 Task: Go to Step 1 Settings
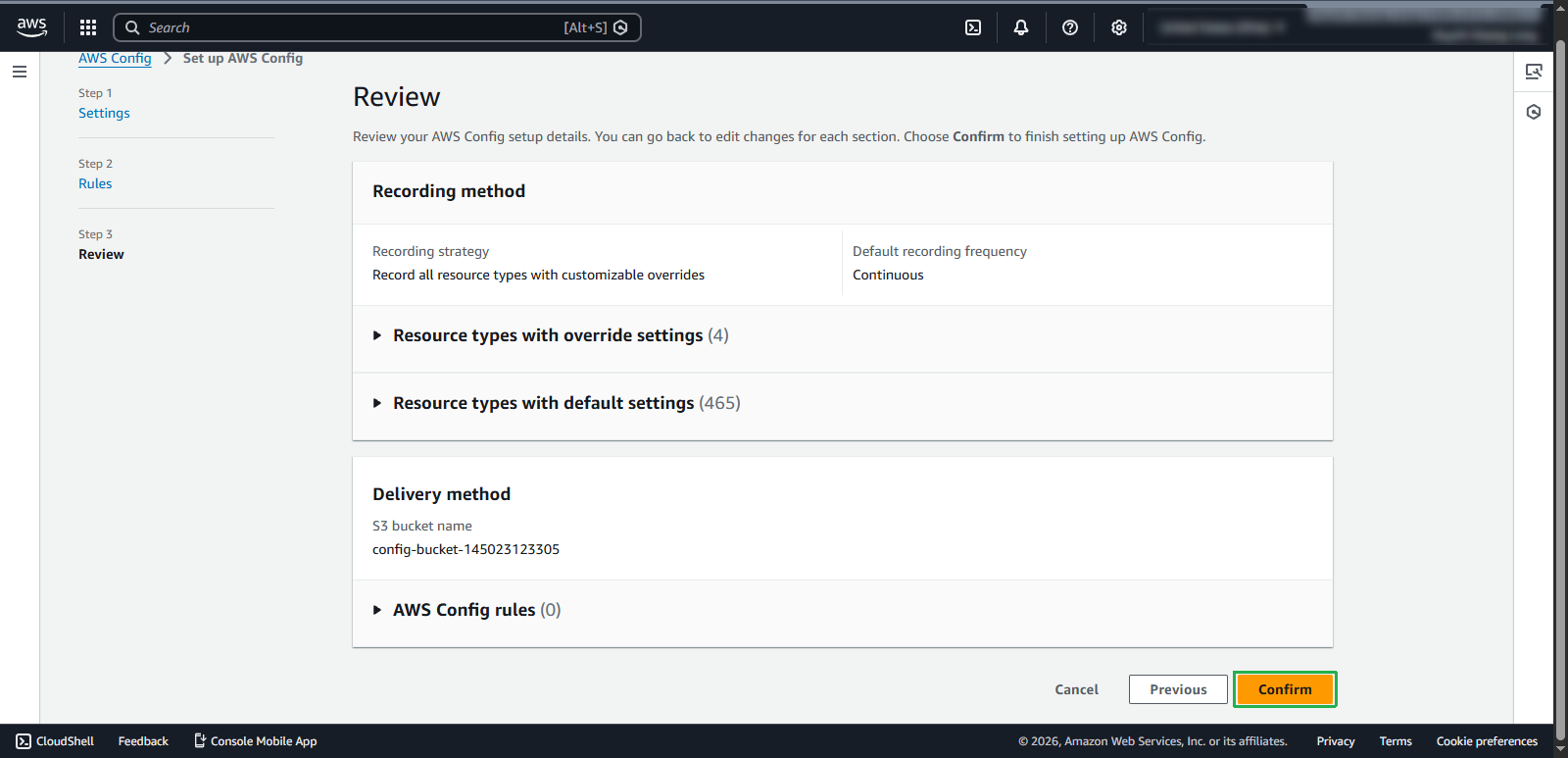coord(104,113)
